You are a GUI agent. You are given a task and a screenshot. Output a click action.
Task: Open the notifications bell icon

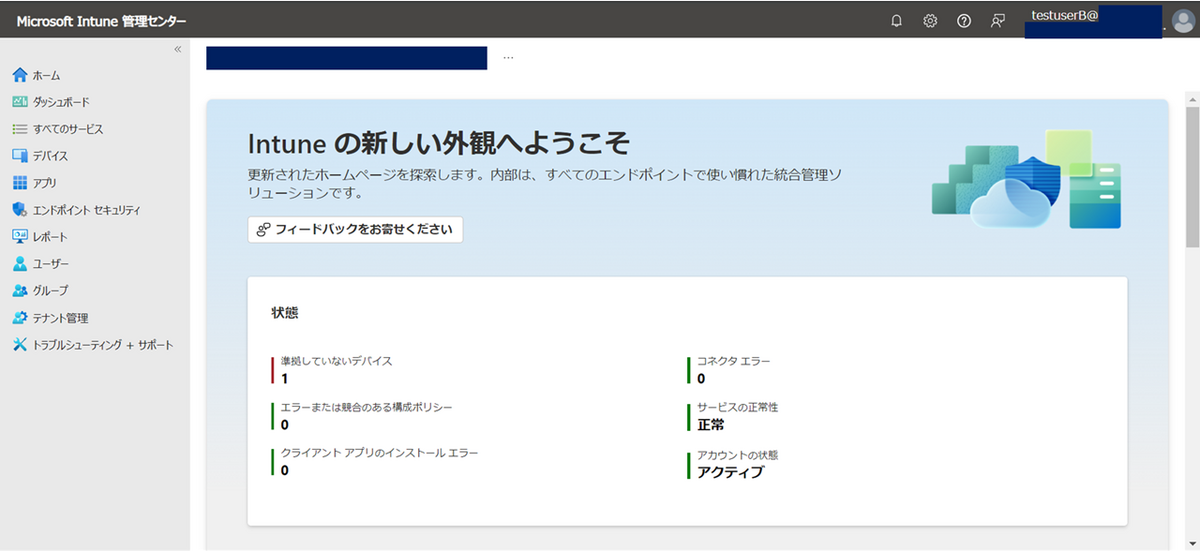897,20
